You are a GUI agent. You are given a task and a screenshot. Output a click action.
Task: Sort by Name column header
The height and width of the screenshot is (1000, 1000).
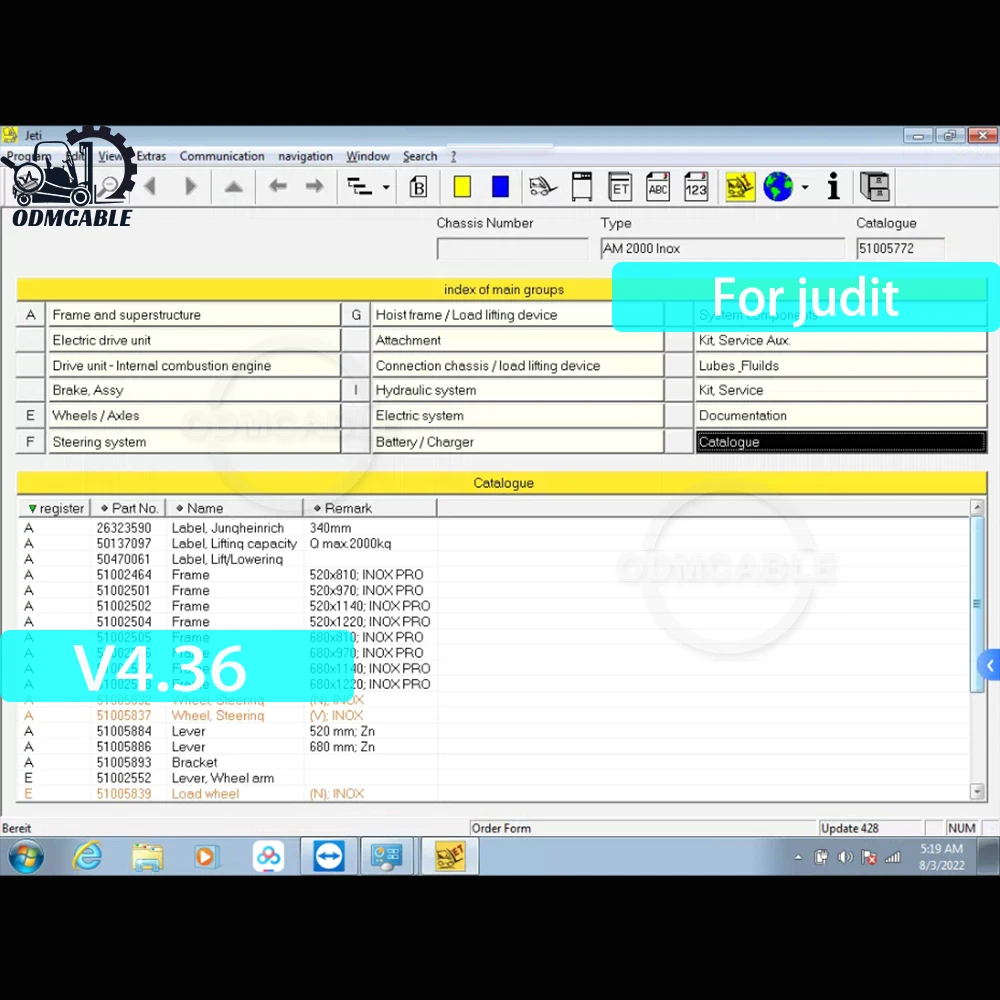[x=235, y=508]
